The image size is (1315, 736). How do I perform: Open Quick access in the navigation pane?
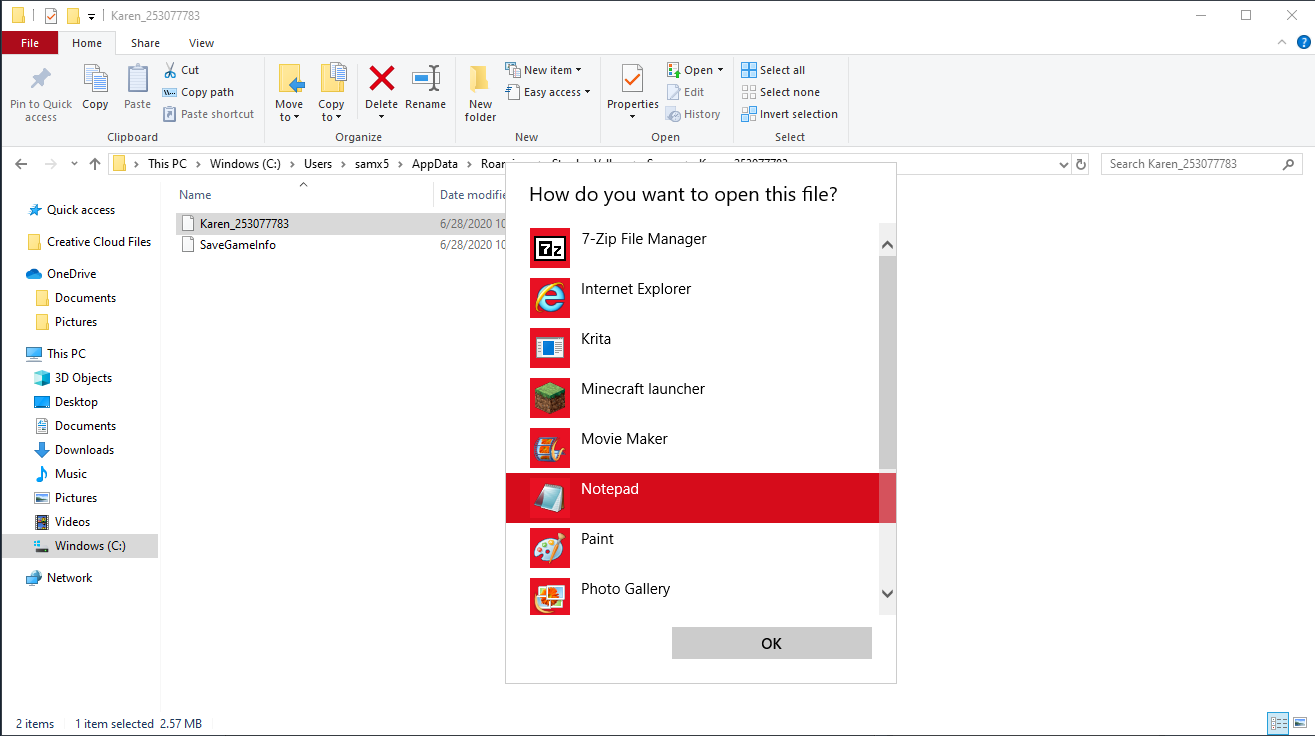[80, 210]
